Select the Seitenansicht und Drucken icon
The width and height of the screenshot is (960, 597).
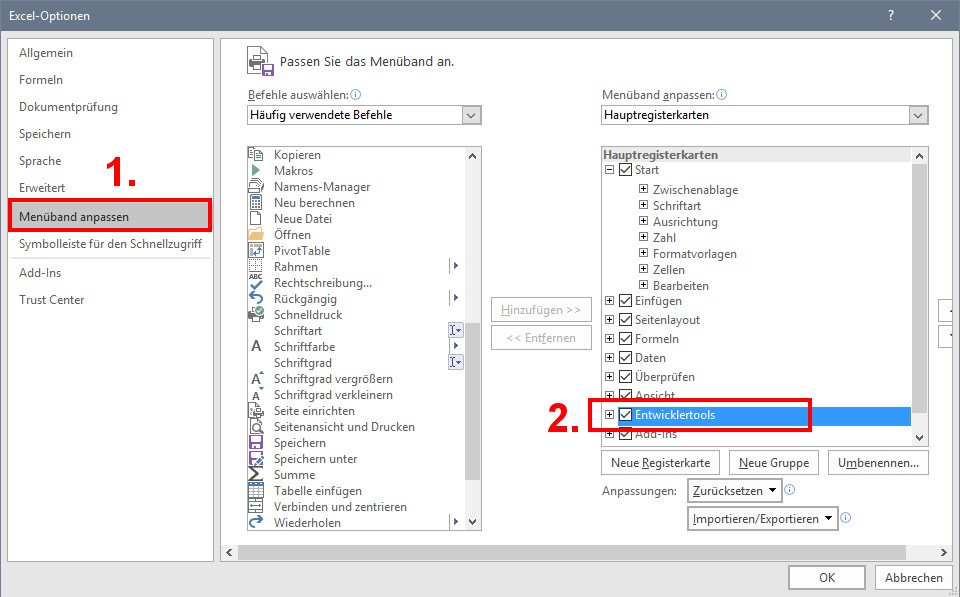(256, 426)
